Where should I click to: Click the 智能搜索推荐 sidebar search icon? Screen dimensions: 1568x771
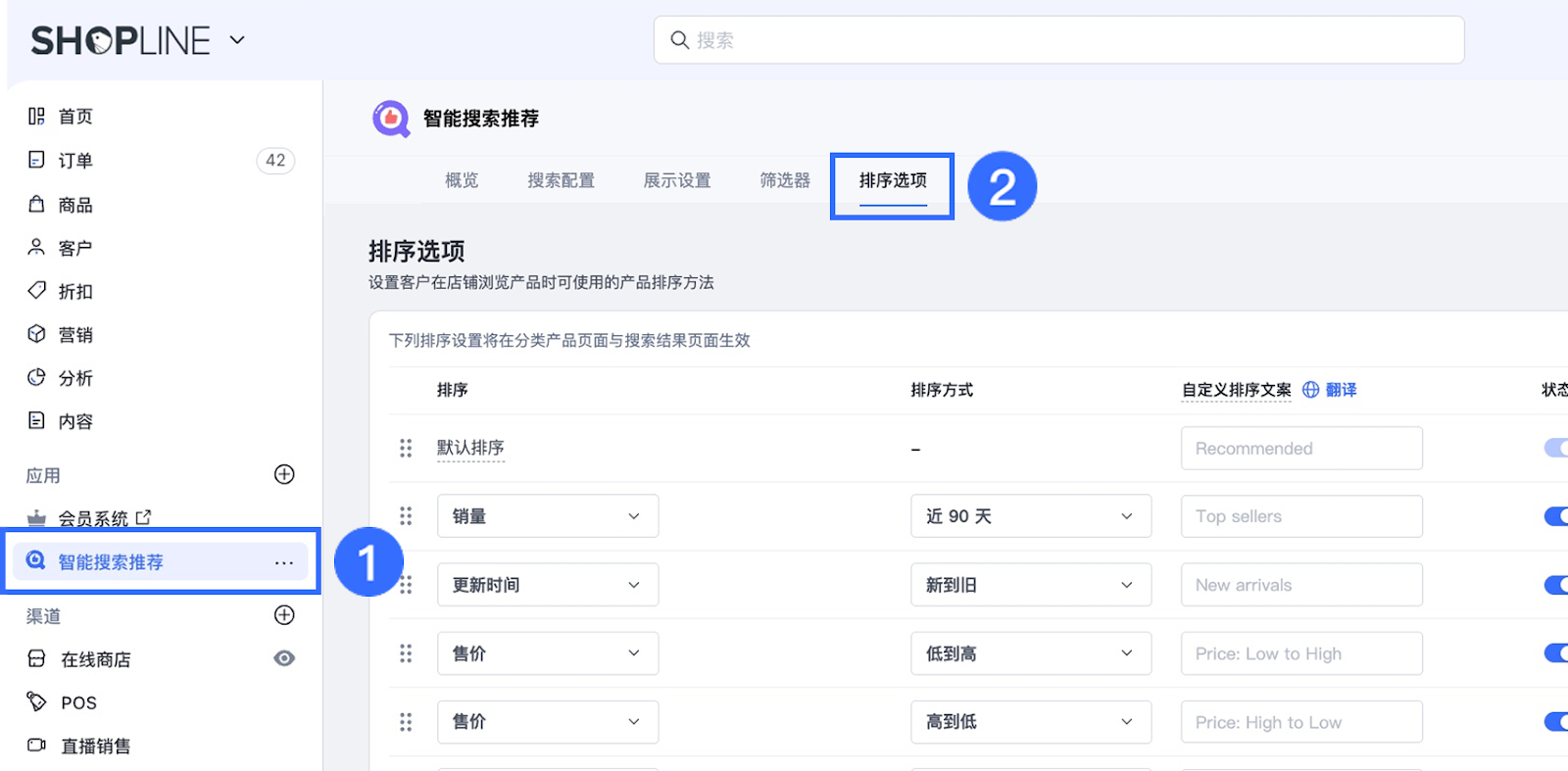tap(36, 560)
